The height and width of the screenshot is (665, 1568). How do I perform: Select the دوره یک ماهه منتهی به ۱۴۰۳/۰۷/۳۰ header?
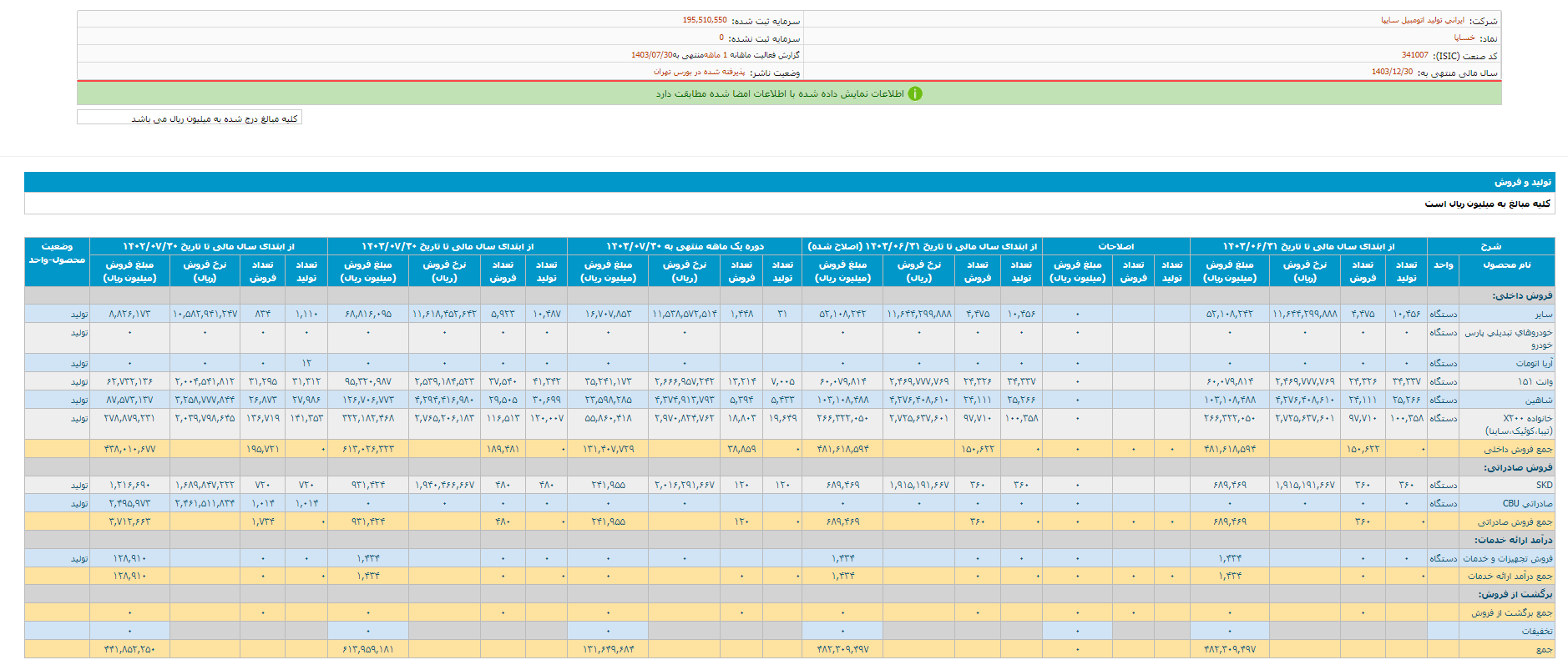click(684, 246)
